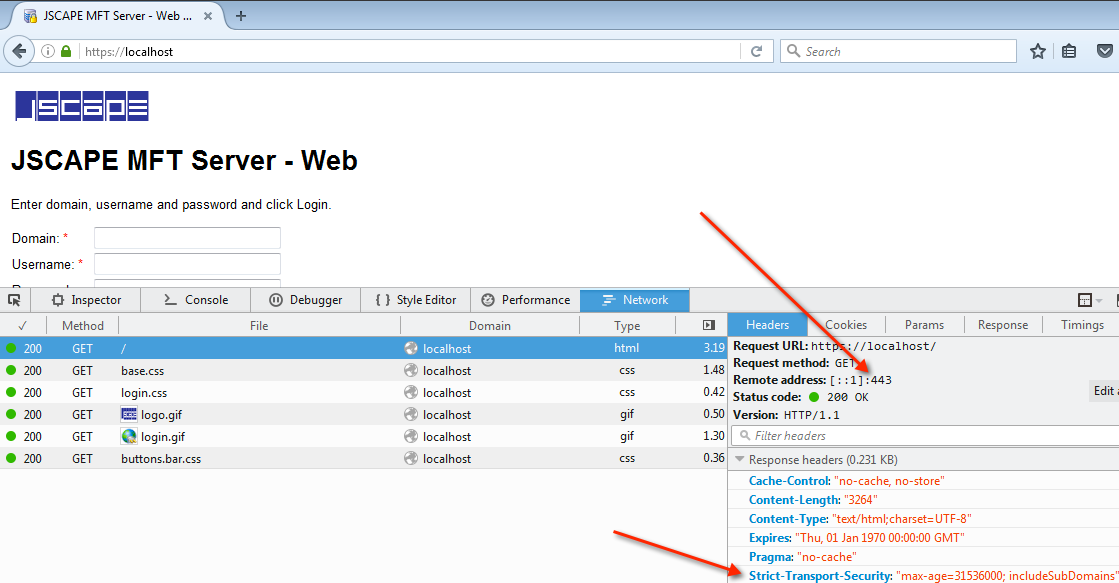Bookmark this page with the star icon
This screenshot has width=1119, height=583.
(x=1038, y=51)
